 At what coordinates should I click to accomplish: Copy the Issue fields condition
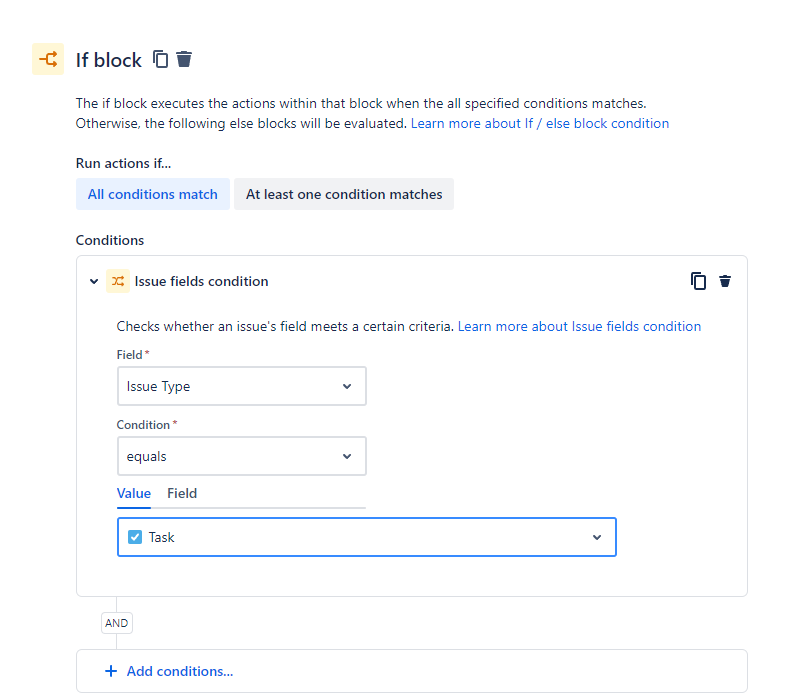698,281
